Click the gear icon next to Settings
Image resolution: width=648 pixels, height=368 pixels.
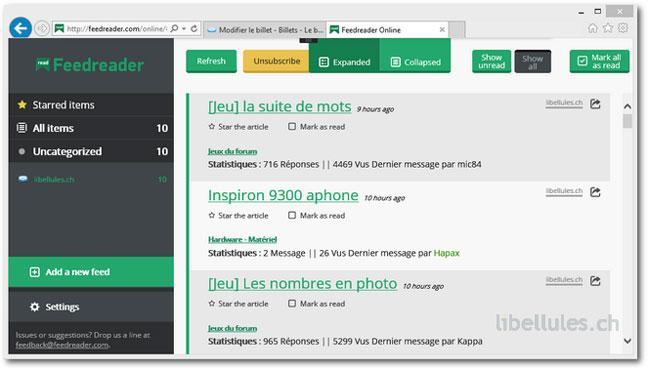point(35,307)
